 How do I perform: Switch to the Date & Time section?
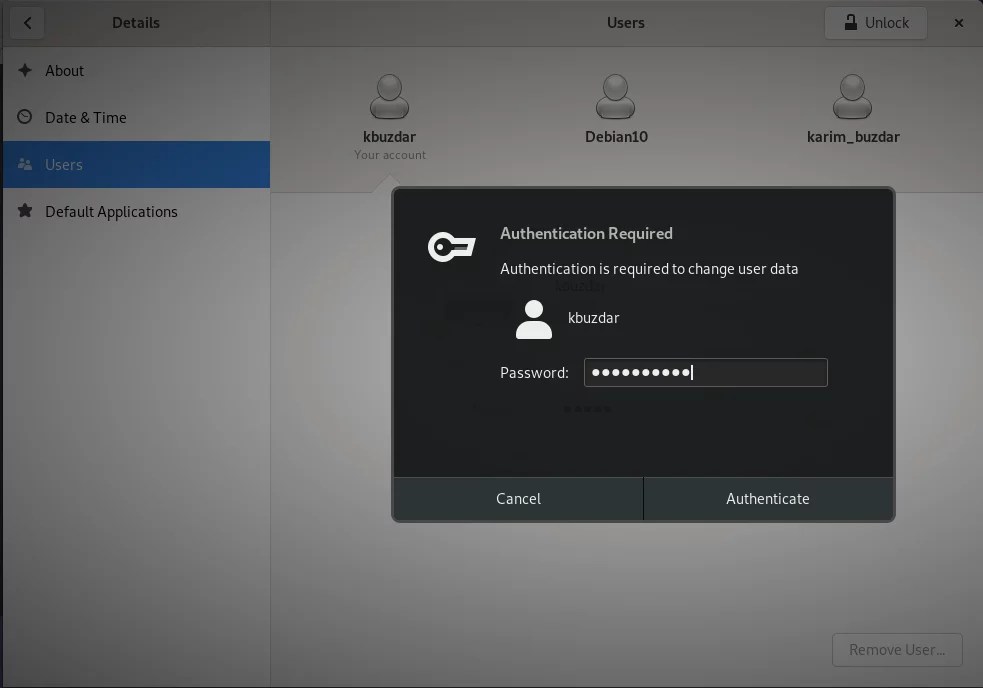(84, 117)
